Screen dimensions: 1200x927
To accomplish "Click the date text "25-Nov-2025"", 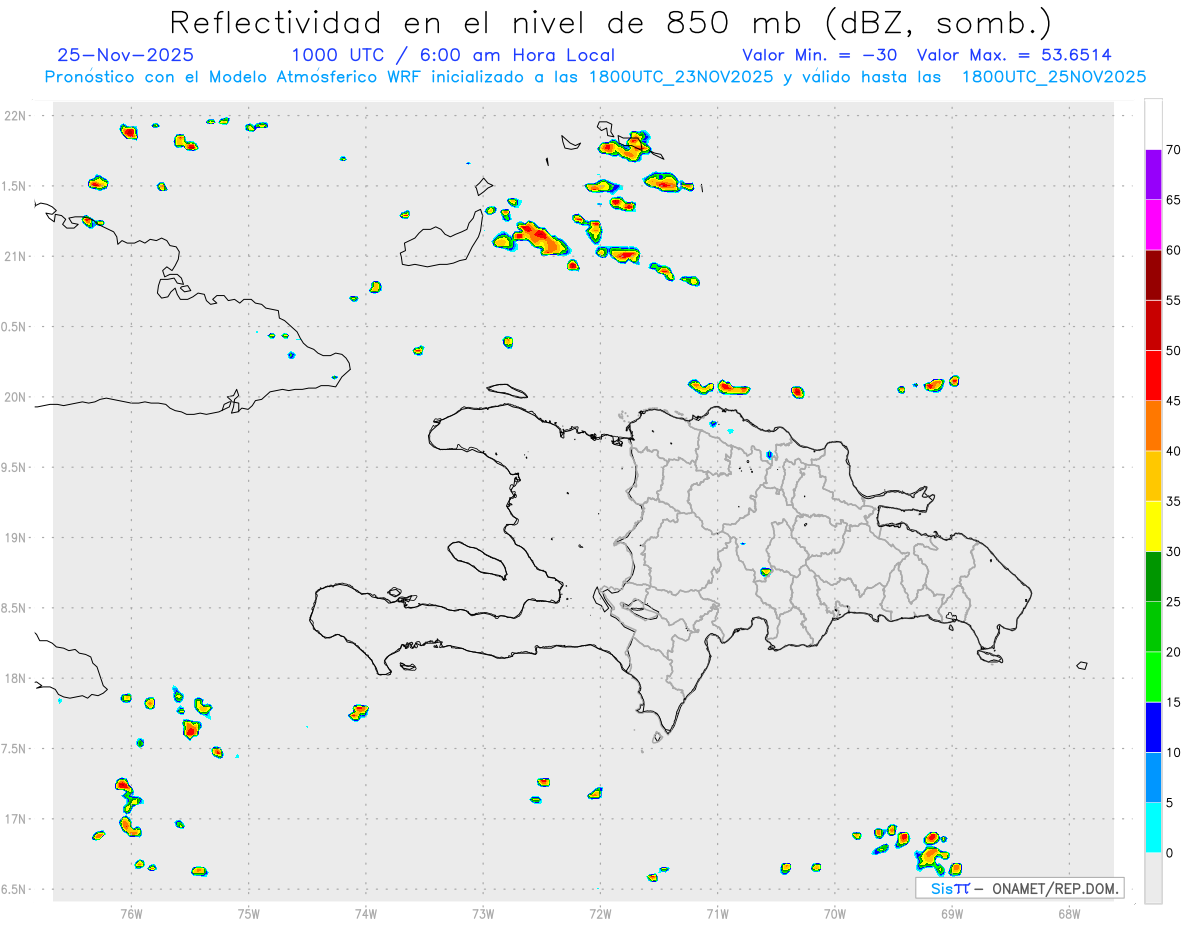I will click(x=126, y=55).
